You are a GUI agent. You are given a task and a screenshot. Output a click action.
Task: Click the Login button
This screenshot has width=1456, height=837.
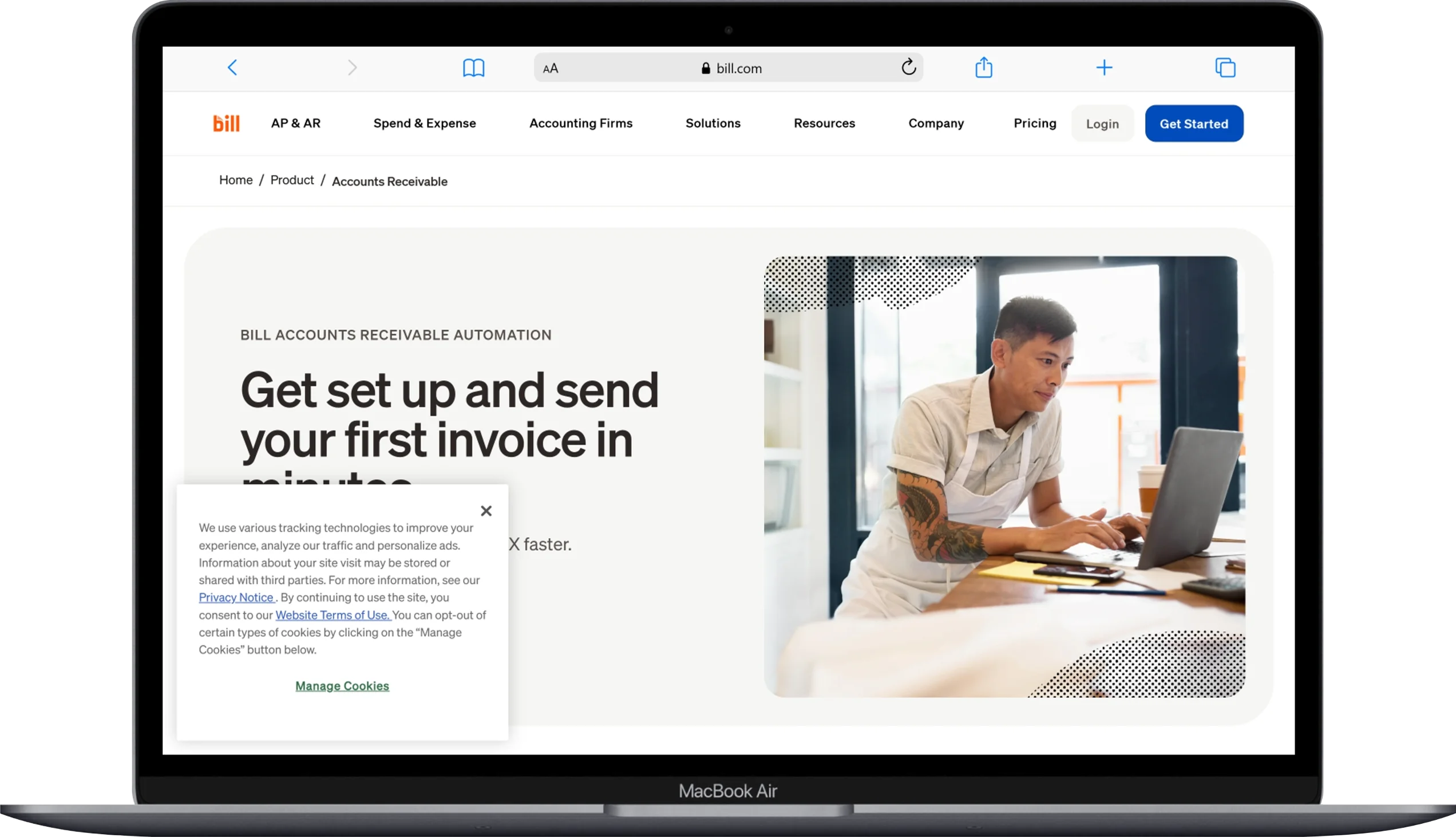[x=1102, y=124]
